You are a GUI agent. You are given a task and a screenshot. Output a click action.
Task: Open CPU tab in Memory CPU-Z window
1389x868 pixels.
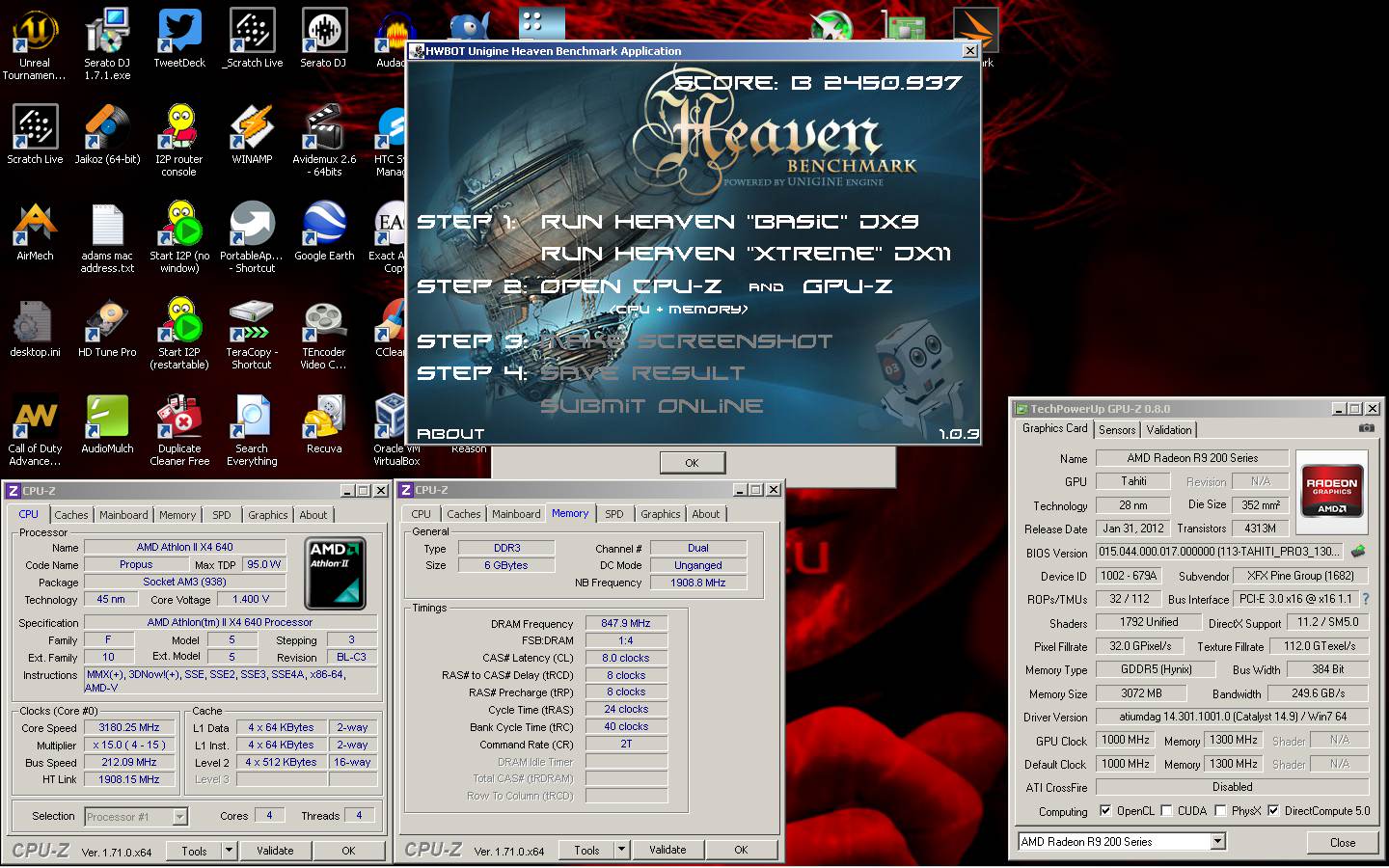[x=422, y=514]
